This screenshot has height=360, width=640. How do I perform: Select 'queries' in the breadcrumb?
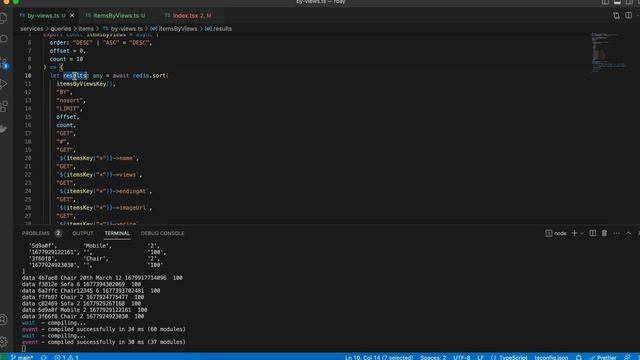point(61,29)
